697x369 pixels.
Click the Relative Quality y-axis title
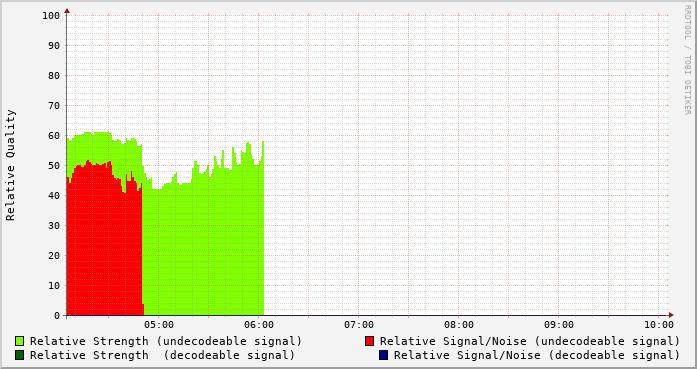pos(10,165)
